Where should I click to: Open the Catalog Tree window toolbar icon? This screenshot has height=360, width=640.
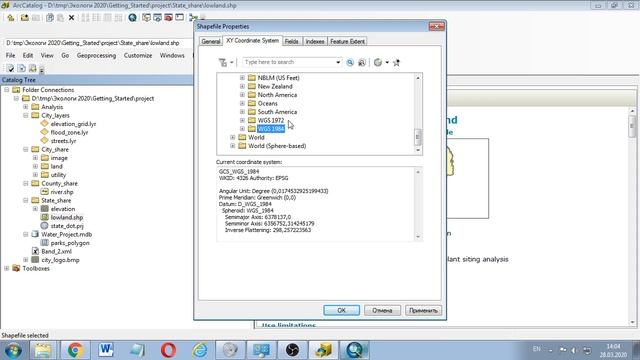(147, 18)
